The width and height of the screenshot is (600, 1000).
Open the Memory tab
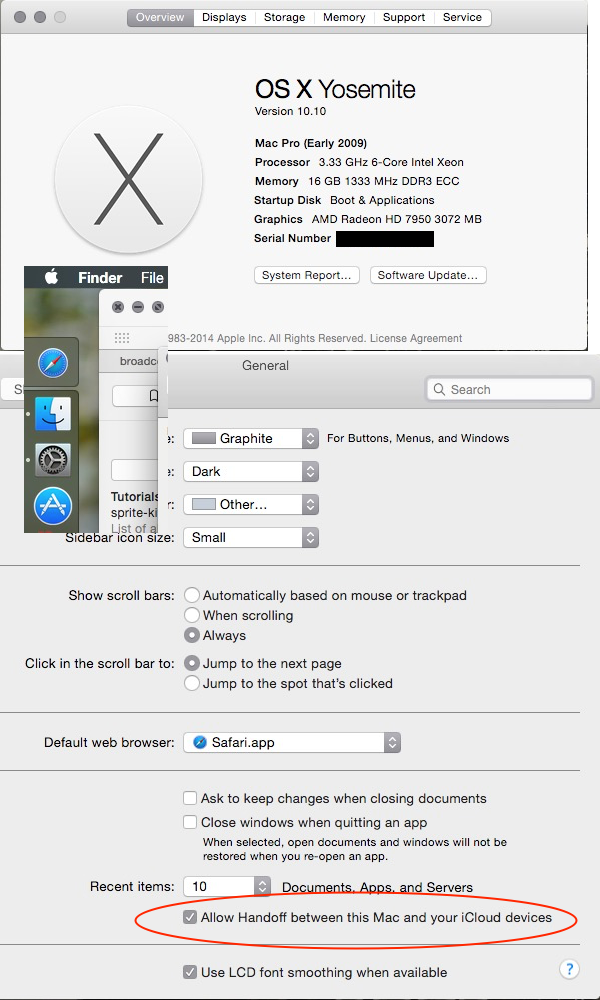click(x=344, y=17)
